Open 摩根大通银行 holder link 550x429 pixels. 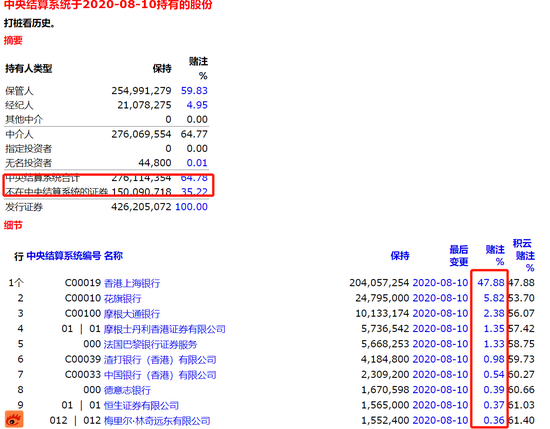pyautogui.click(x=132, y=314)
